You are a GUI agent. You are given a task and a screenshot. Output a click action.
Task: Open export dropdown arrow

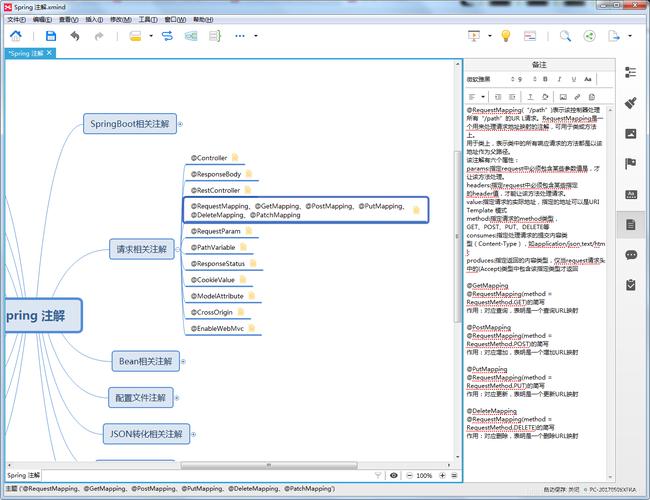[630, 36]
